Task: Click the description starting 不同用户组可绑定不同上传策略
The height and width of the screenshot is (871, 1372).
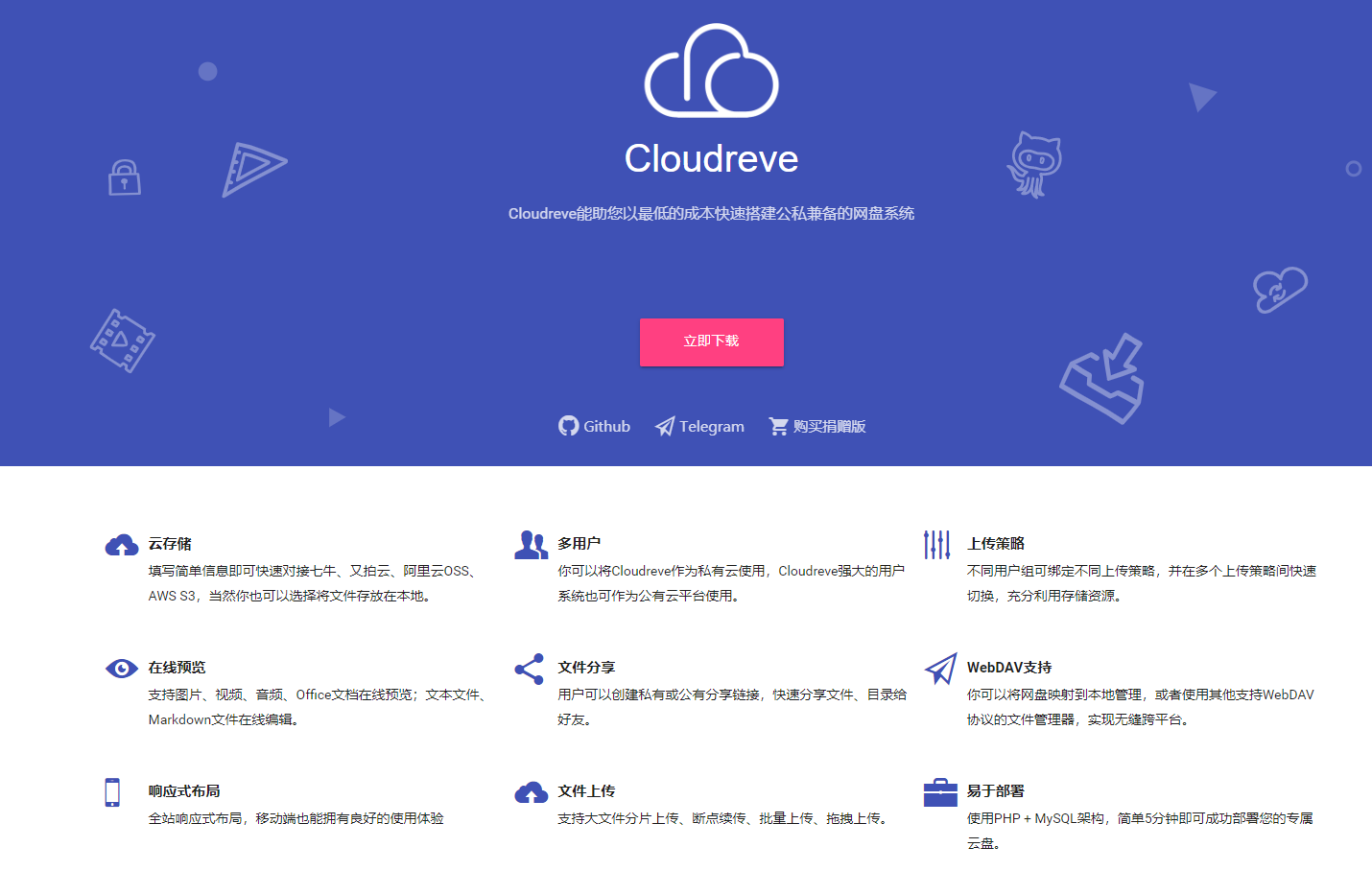Action: pos(1142,583)
